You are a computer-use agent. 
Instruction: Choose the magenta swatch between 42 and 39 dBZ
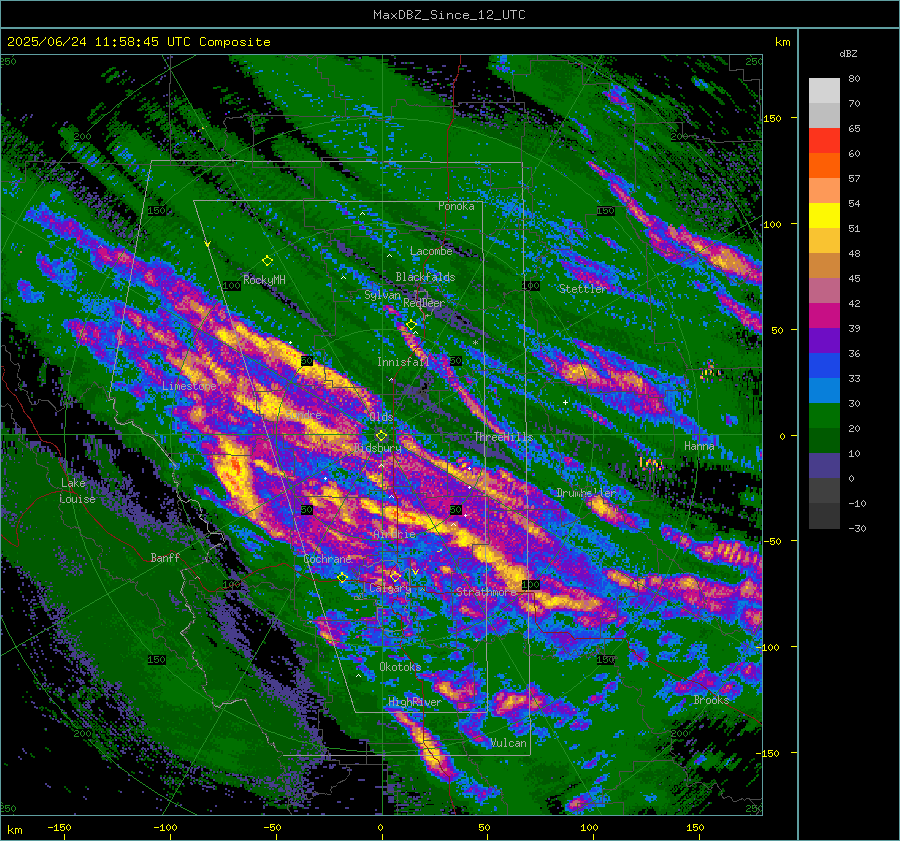point(824,316)
